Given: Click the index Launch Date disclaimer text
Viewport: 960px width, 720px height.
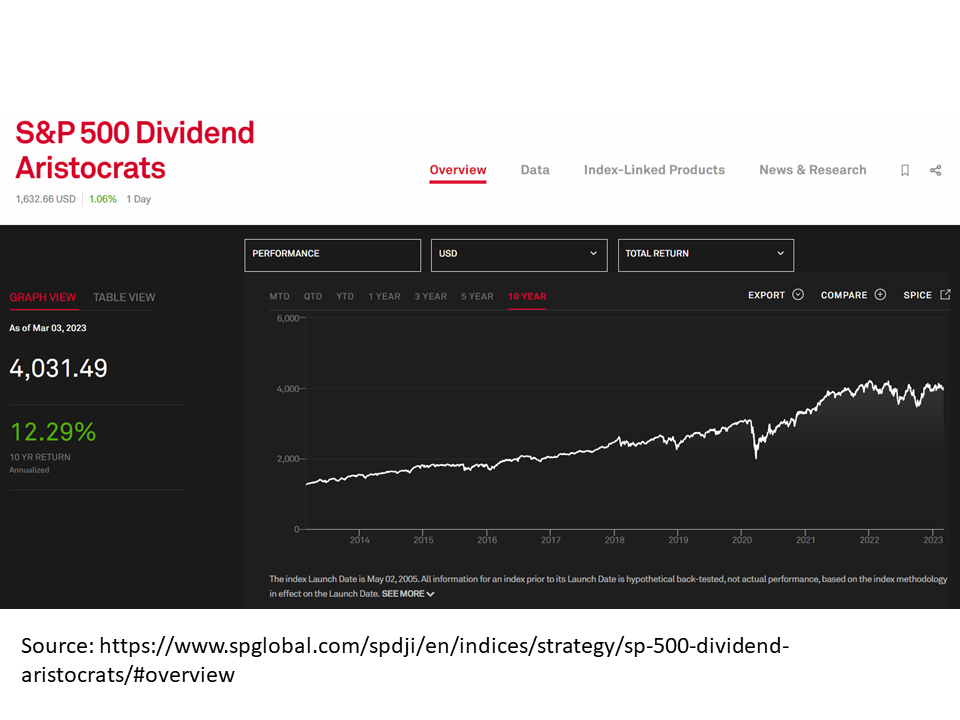Looking at the screenshot, I should pos(608,586).
